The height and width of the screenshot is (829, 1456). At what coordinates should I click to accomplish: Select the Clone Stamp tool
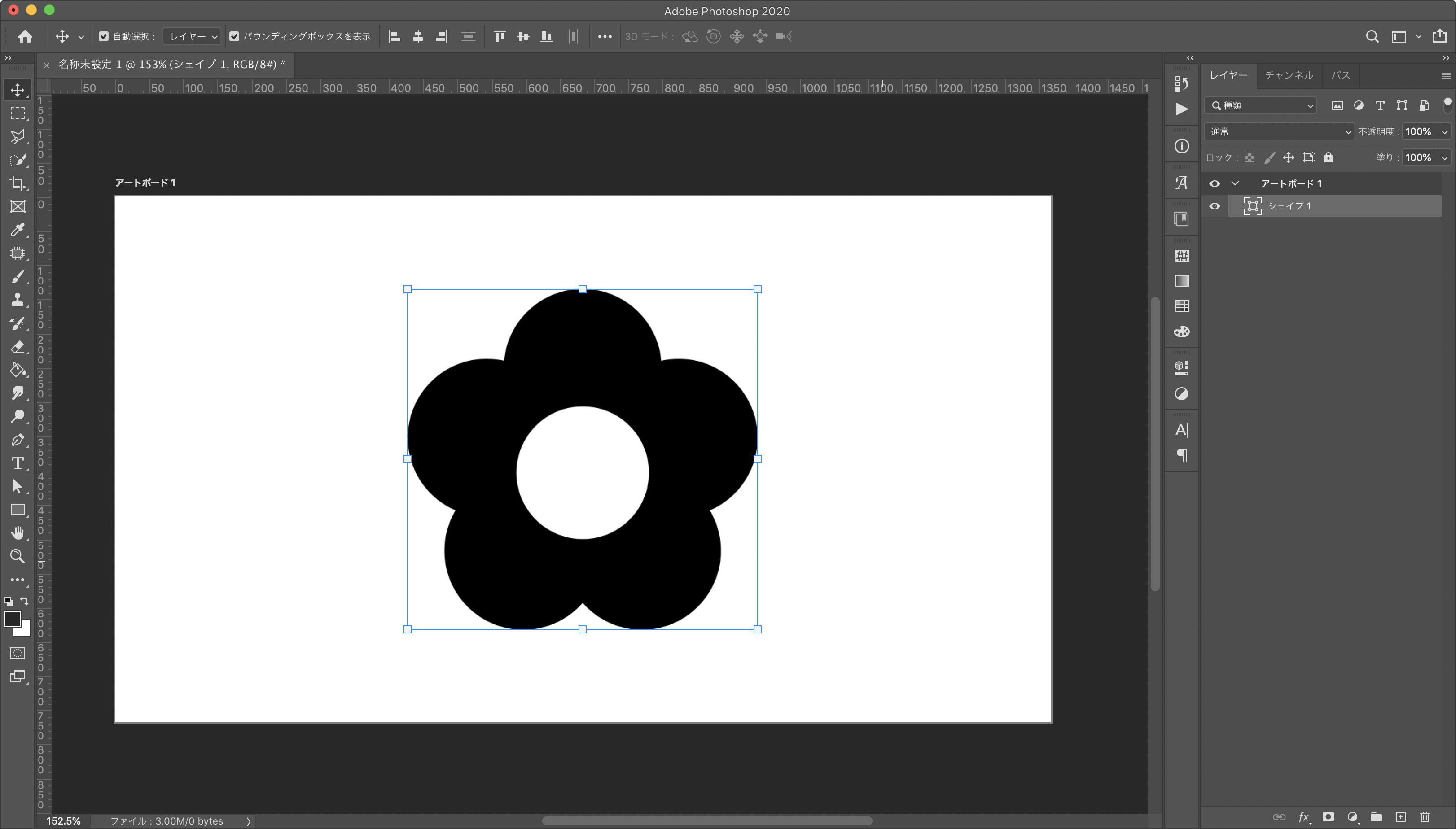pos(17,300)
